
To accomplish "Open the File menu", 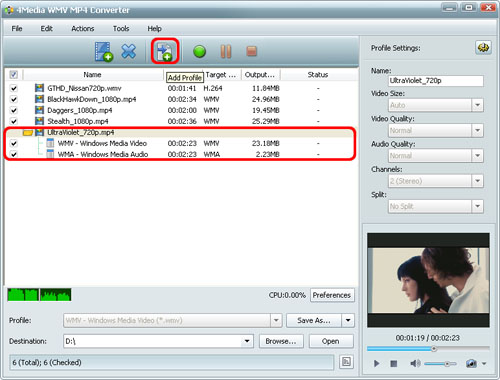I will [x=17, y=29].
